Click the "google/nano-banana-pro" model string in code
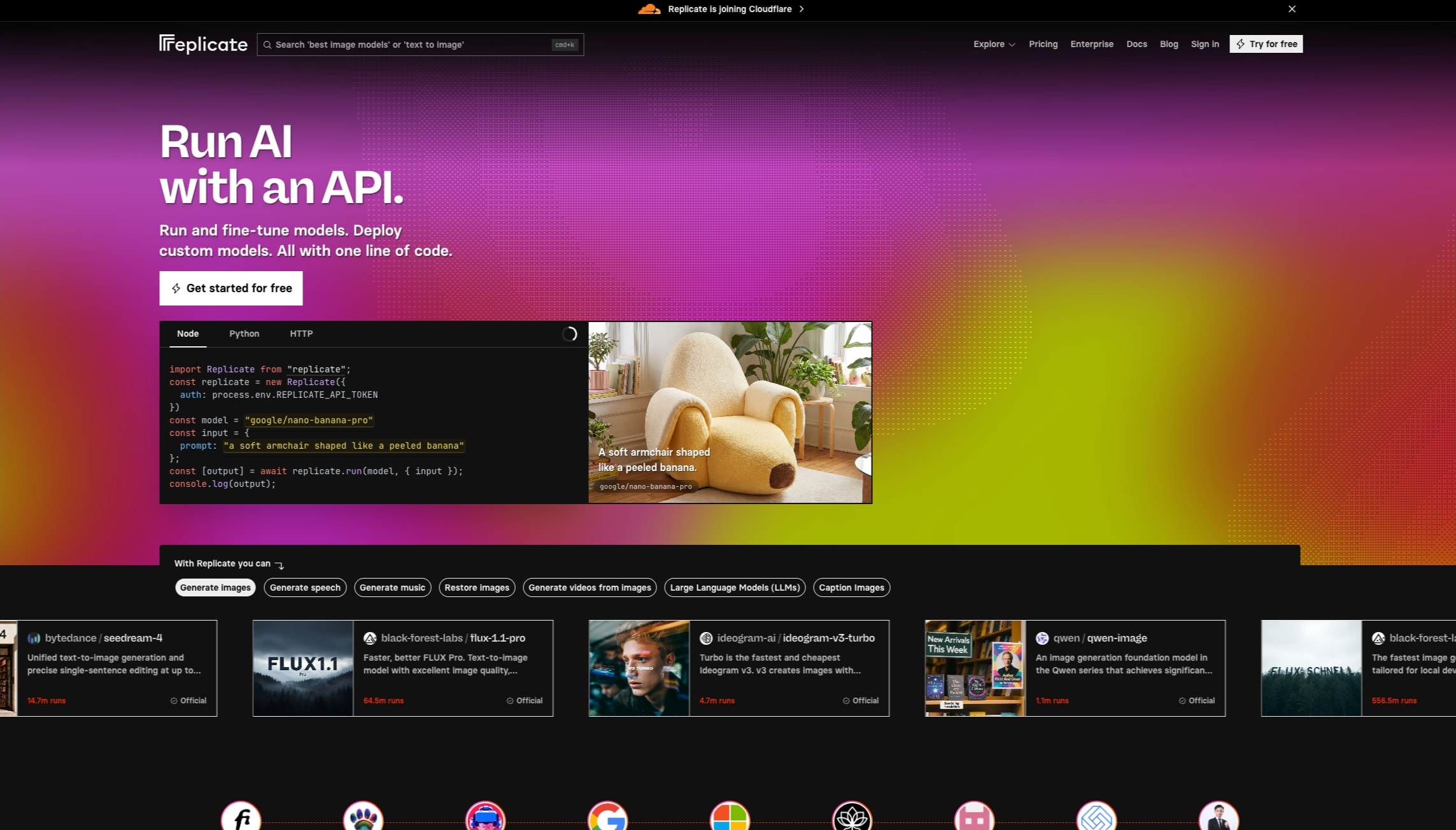1456x830 pixels. pos(309,420)
